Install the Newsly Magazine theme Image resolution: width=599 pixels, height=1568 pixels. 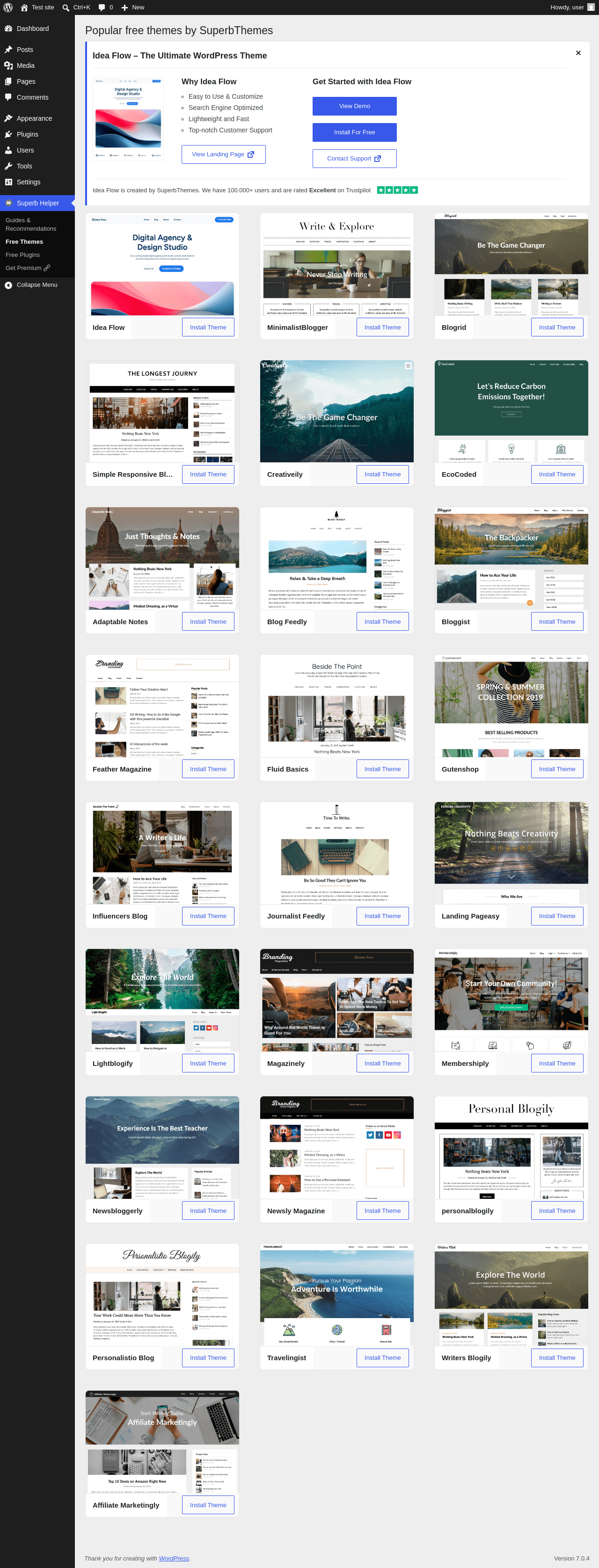[382, 1211]
